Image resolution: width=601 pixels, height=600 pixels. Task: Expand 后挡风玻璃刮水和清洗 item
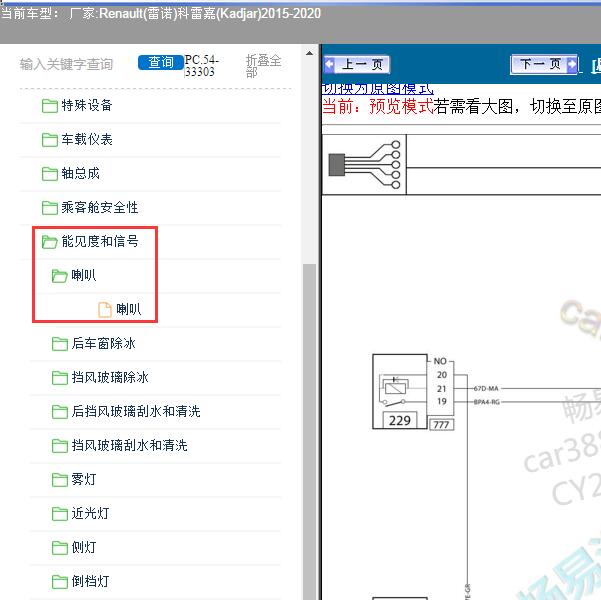136,412
